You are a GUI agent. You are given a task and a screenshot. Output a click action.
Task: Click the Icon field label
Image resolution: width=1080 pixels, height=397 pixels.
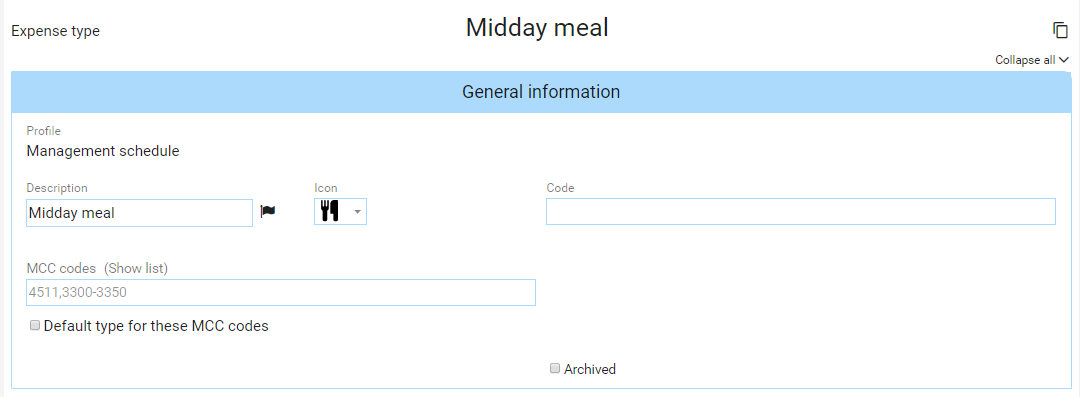tap(326, 187)
